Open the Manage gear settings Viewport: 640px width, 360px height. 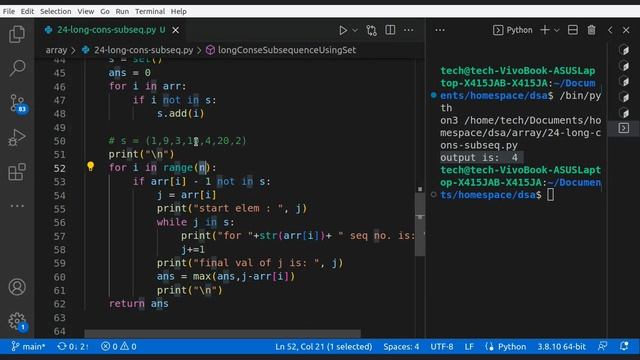click(x=18, y=322)
